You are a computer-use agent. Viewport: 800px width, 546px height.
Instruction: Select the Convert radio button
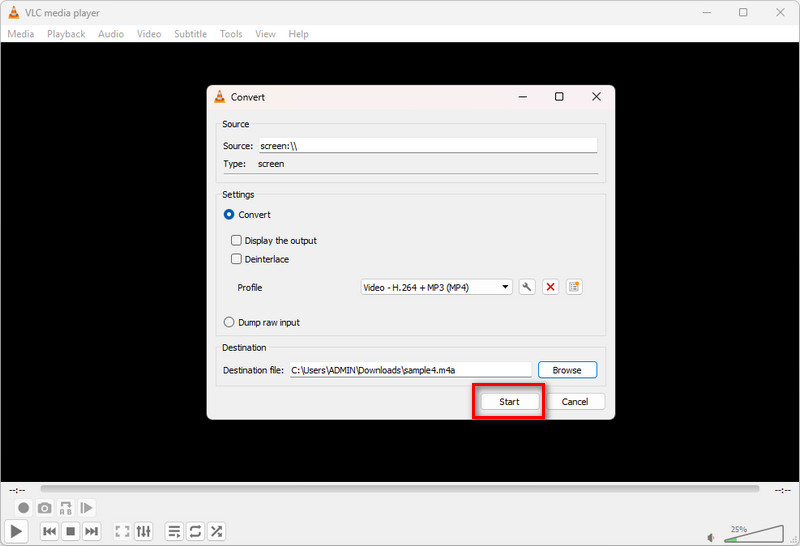pyautogui.click(x=229, y=214)
